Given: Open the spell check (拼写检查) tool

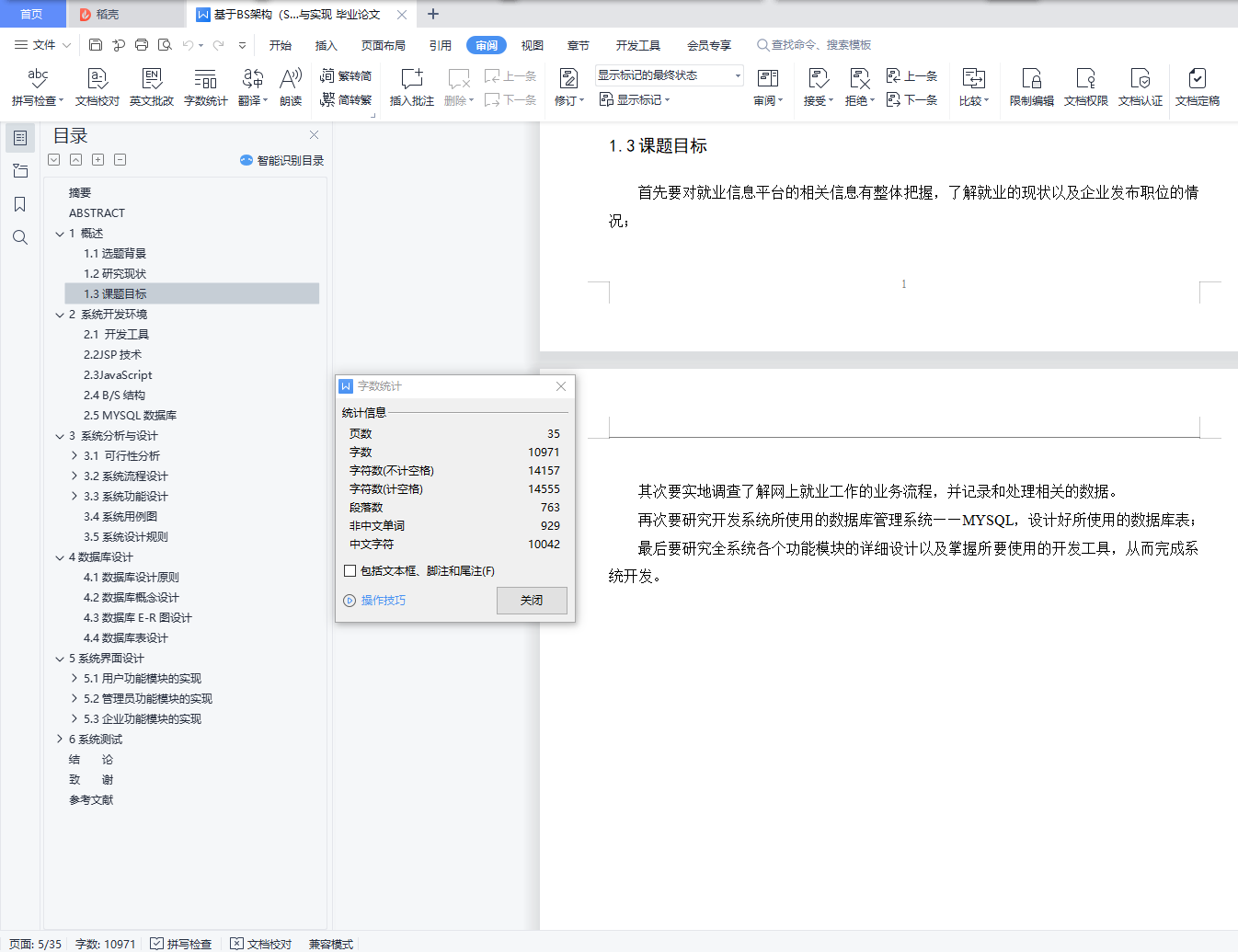Looking at the screenshot, I should coord(38,86).
